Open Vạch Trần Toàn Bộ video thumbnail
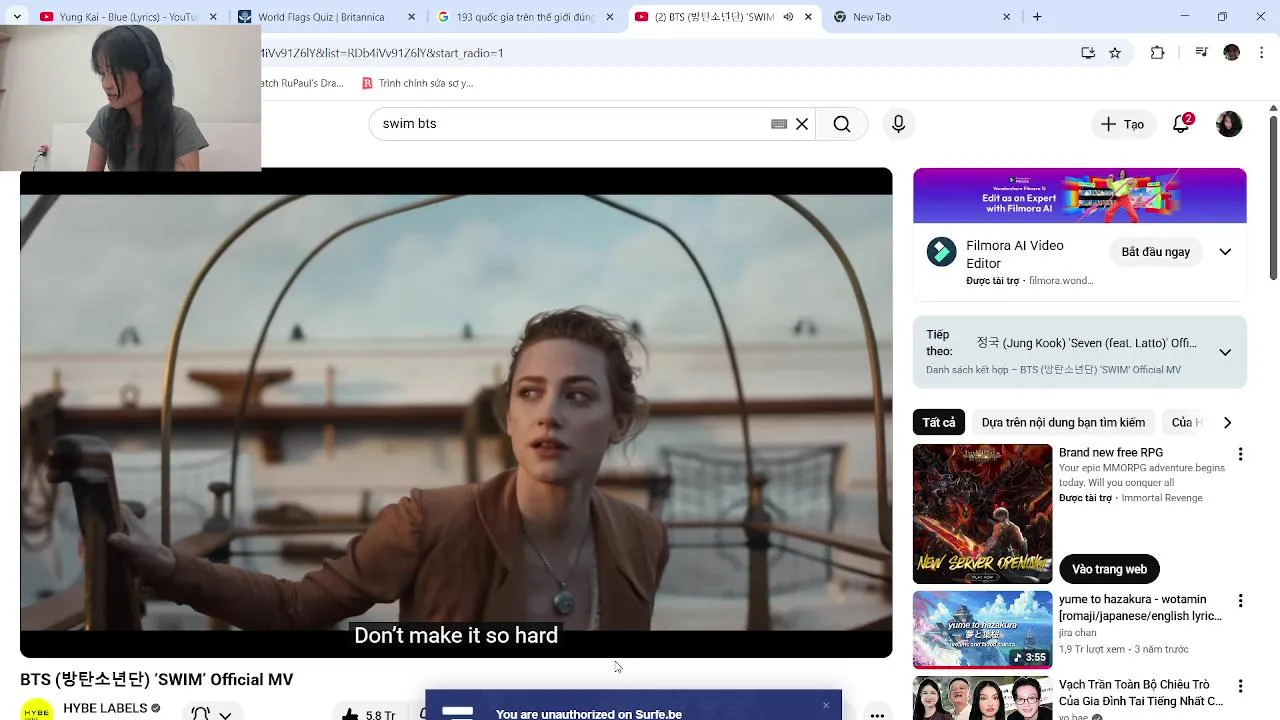 982,698
